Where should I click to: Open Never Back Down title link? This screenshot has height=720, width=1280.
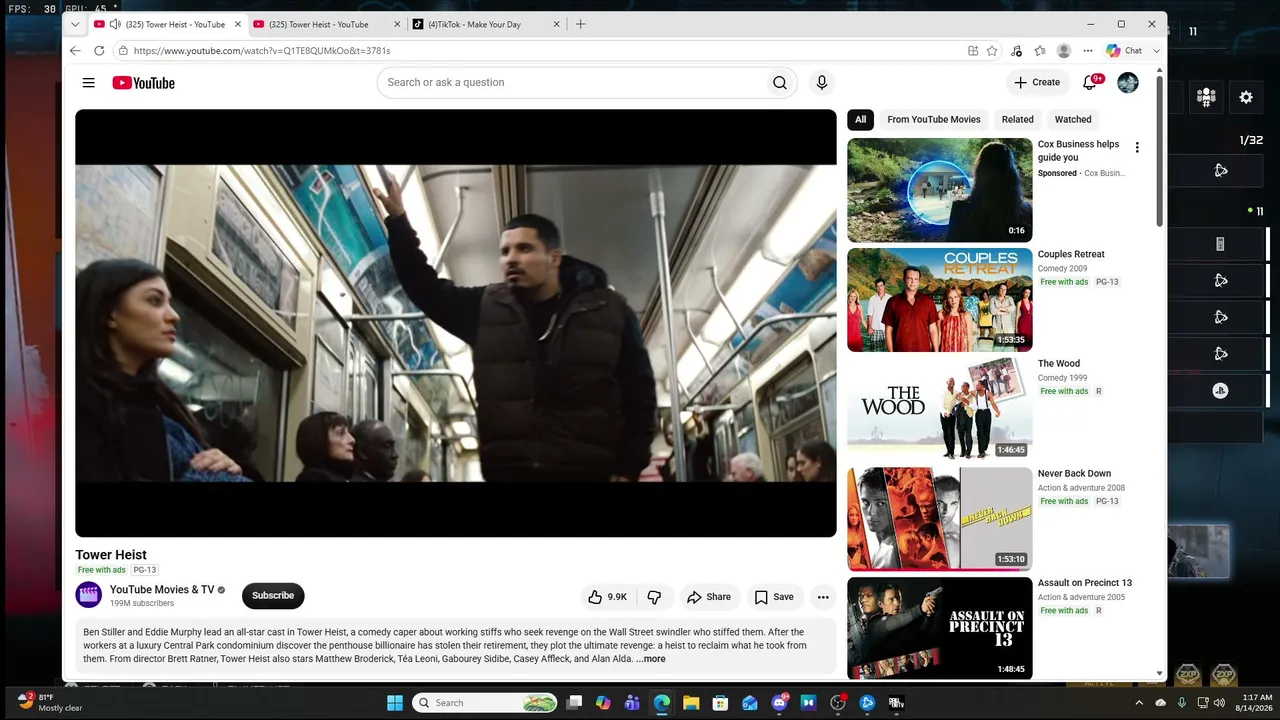pos(1074,474)
